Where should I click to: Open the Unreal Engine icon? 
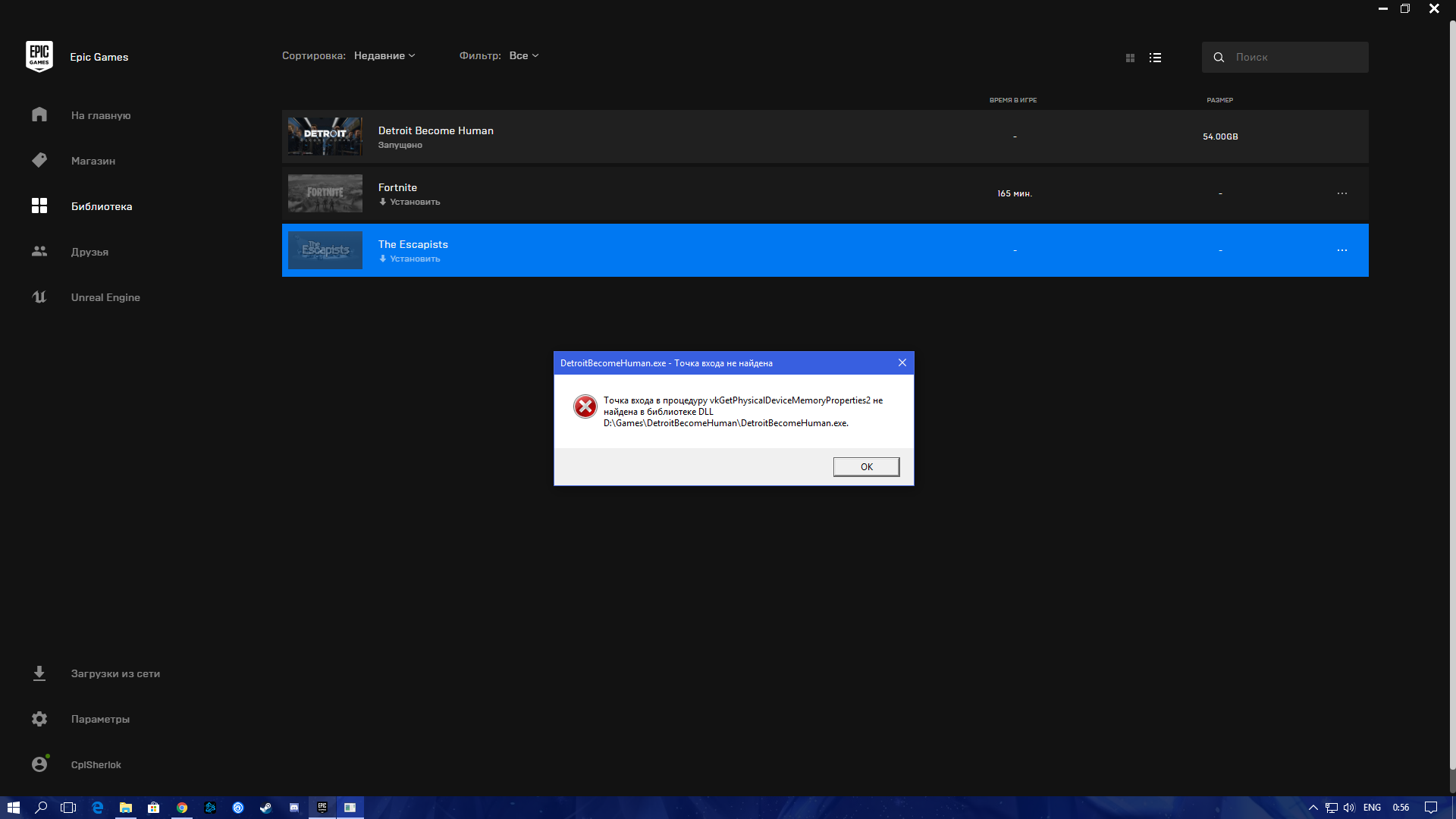(x=39, y=297)
